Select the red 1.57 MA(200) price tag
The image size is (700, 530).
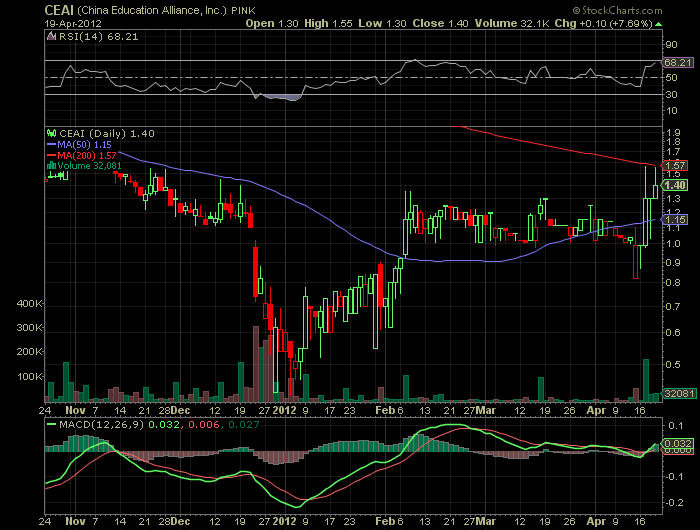click(x=675, y=166)
